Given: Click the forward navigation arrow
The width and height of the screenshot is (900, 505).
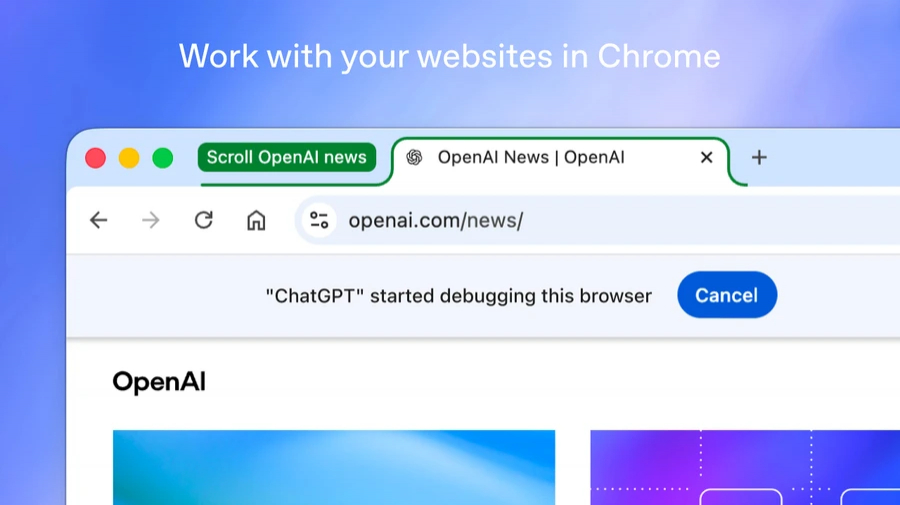Looking at the screenshot, I should click(151, 220).
